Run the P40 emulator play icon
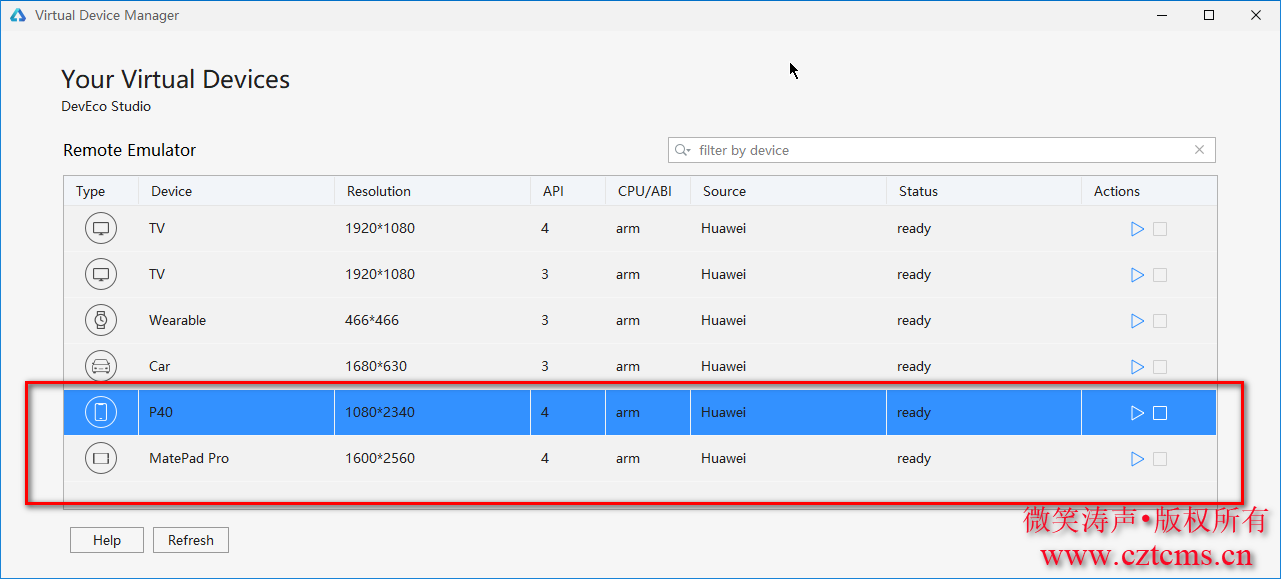Viewport: 1281px width, 579px height. (1137, 413)
